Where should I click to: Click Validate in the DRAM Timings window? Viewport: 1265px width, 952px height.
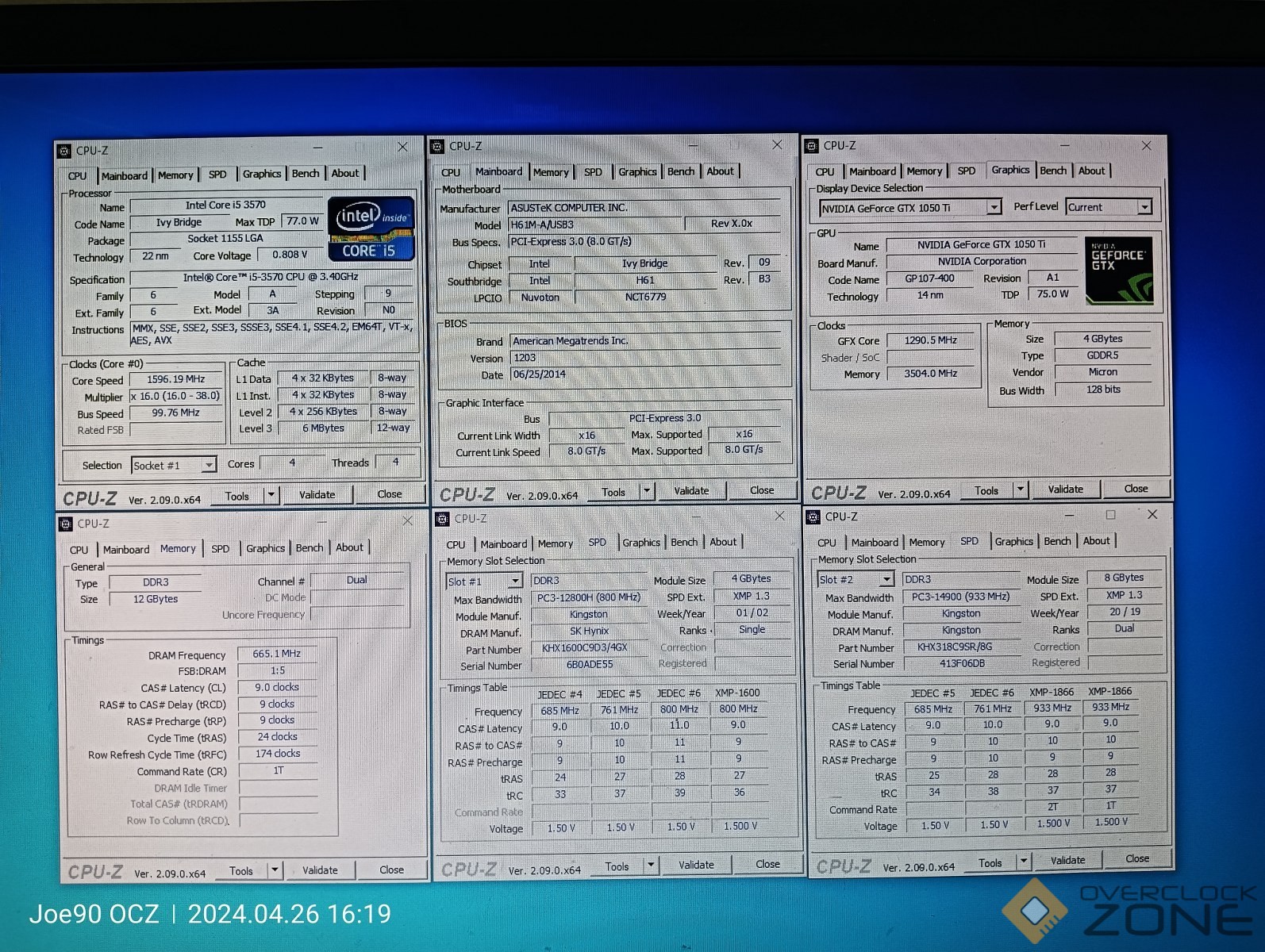tap(320, 870)
